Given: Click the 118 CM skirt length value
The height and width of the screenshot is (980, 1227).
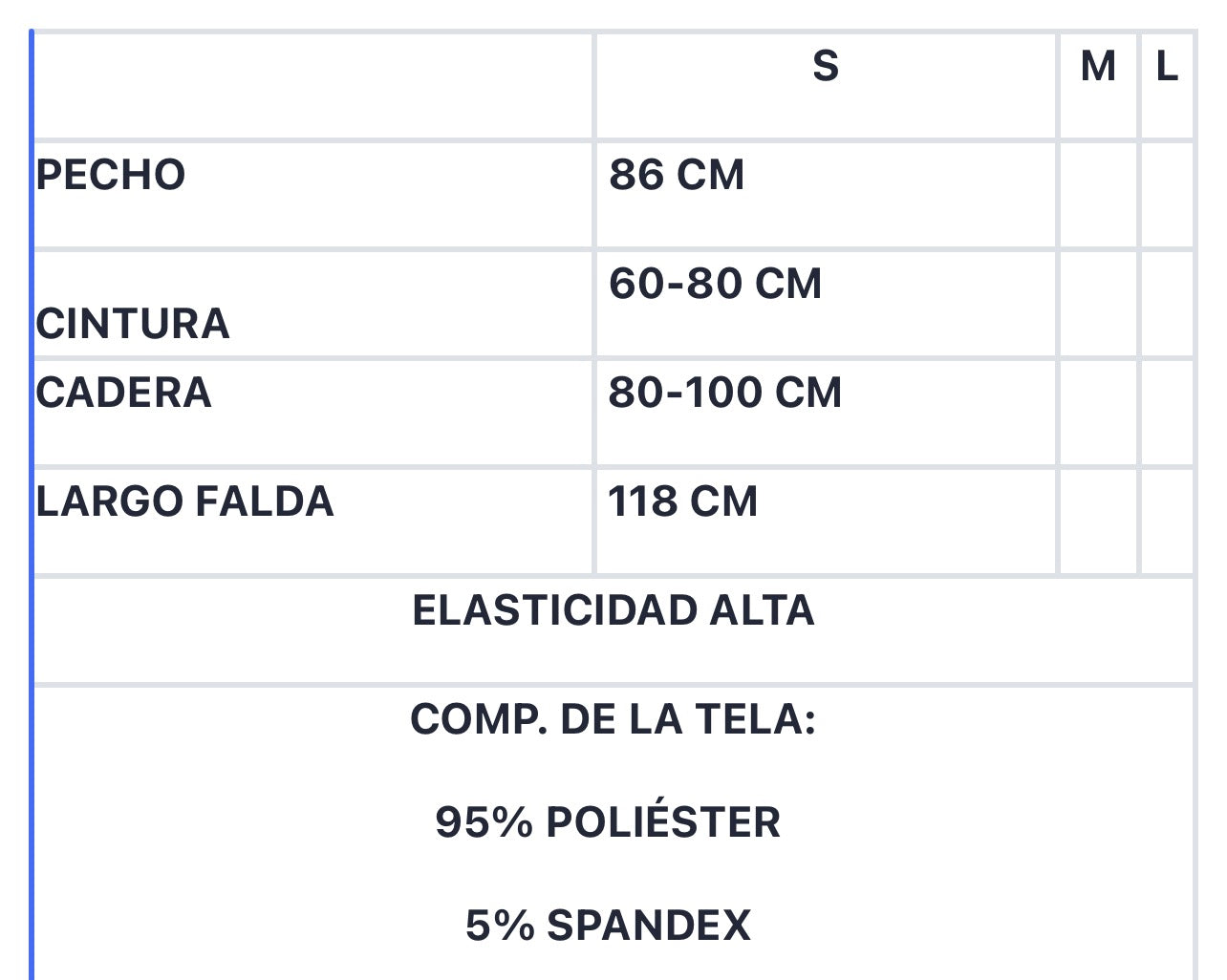Looking at the screenshot, I should pyautogui.click(x=682, y=502).
